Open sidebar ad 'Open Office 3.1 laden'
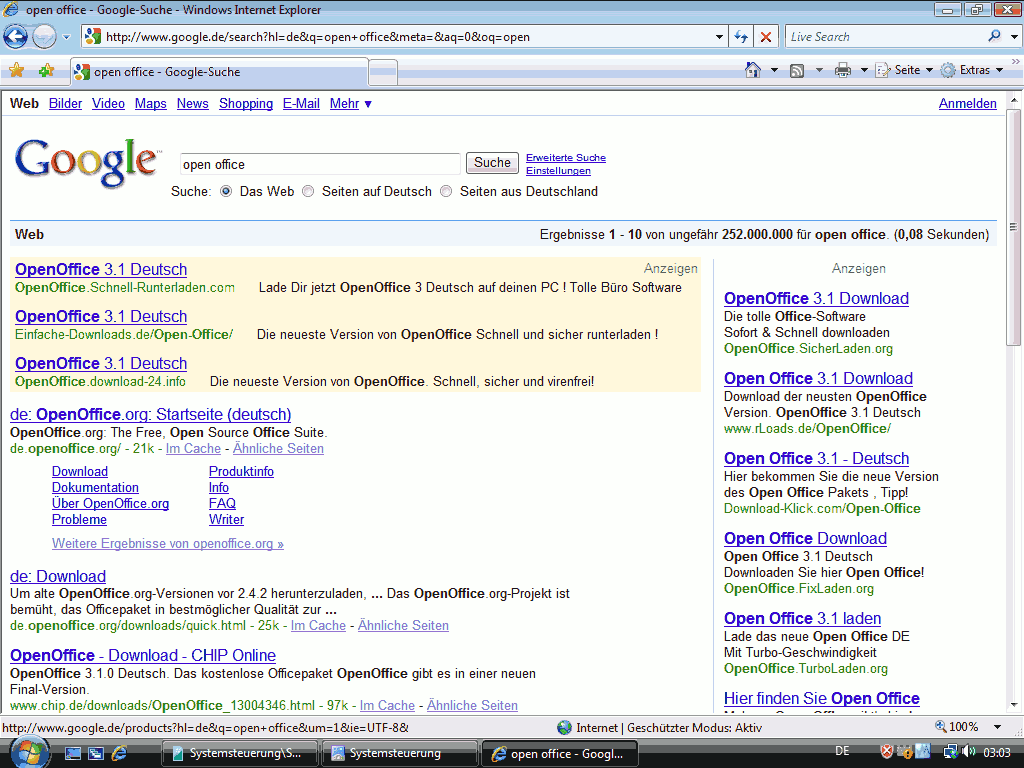The width and height of the screenshot is (1024, 768). [x=803, y=618]
